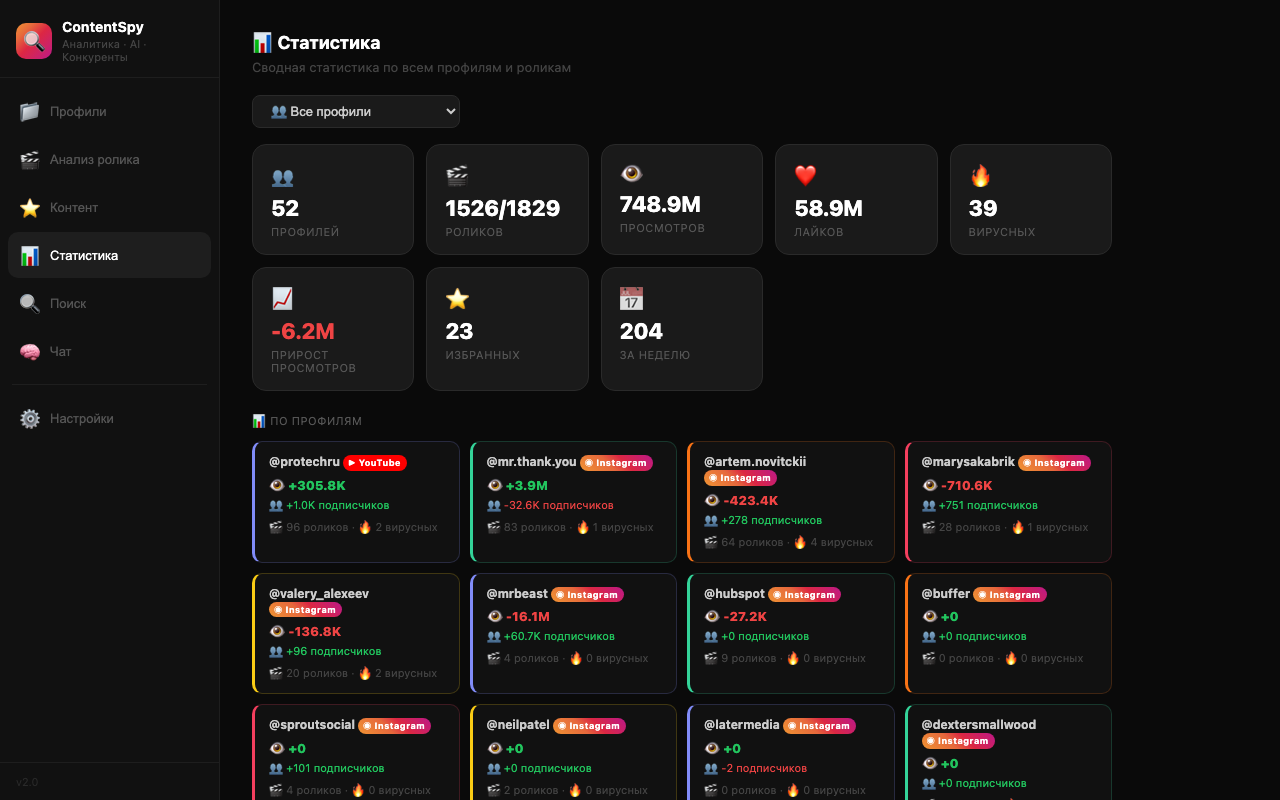Select the Вирусных stat card showing 39
This screenshot has width=1280, height=800.
coord(1030,199)
